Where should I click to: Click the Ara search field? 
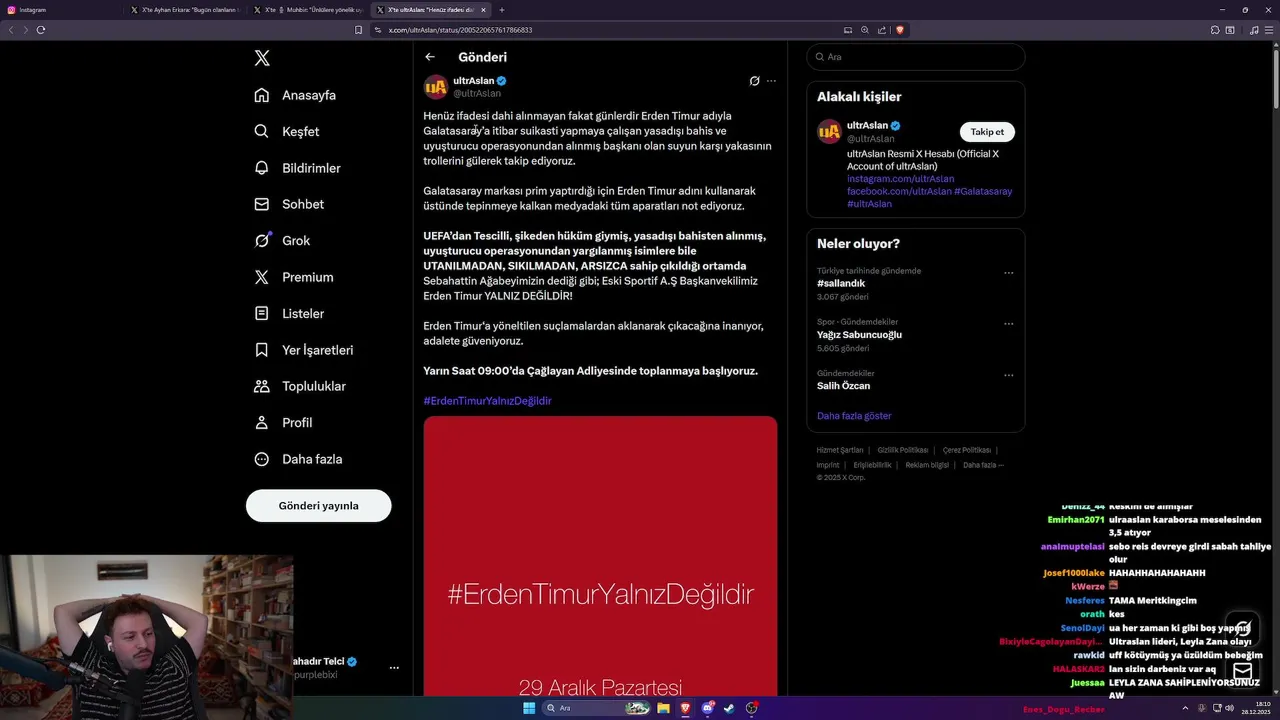[915, 57]
